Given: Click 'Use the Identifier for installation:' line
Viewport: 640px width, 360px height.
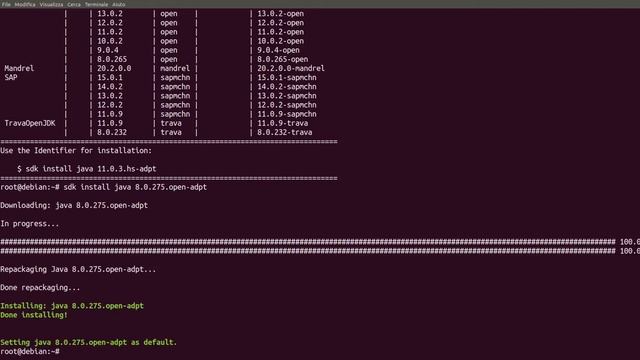Looking at the screenshot, I should pos(76,151).
